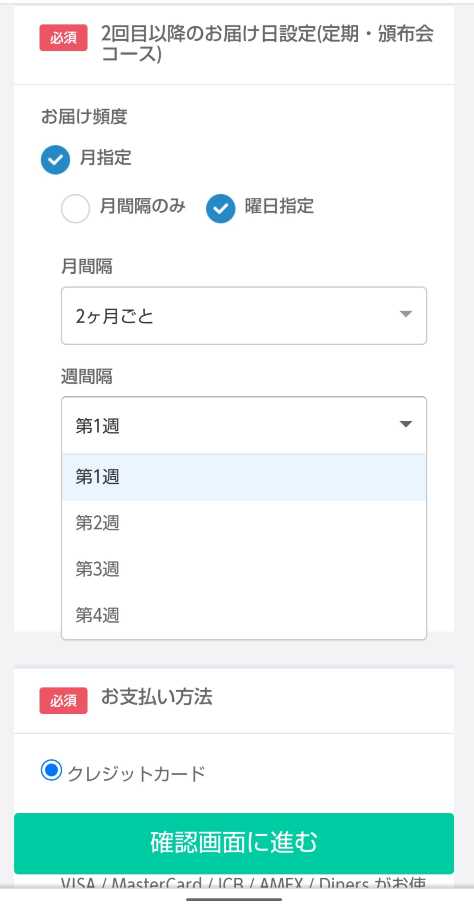Choose 第2週 from the week list
Image resolution: width=474 pixels, height=909 pixels.
(244, 523)
